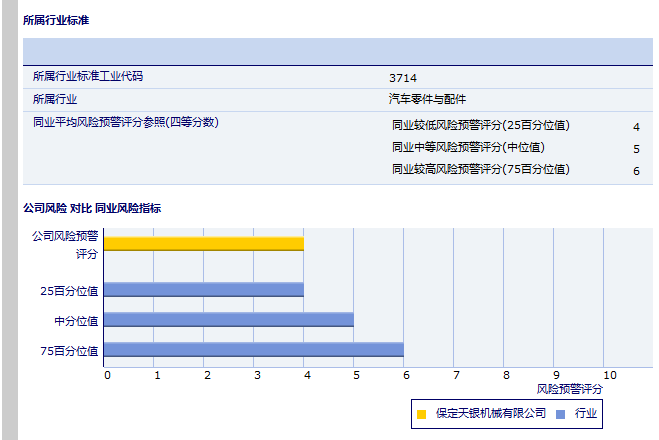Screen dimensions: 659x440
Task: Select the industry code value 3714
Action: tap(403, 77)
